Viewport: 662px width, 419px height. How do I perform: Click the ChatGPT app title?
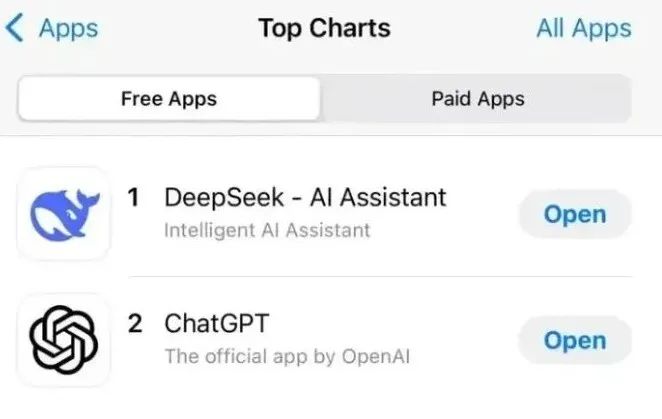coord(217,324)
